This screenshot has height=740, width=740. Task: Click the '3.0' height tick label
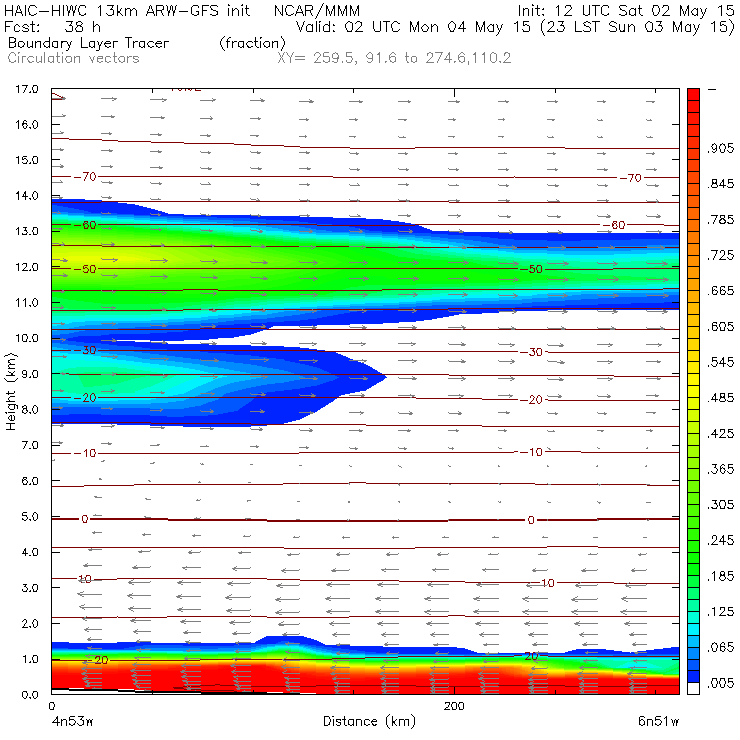pos(30,588)
